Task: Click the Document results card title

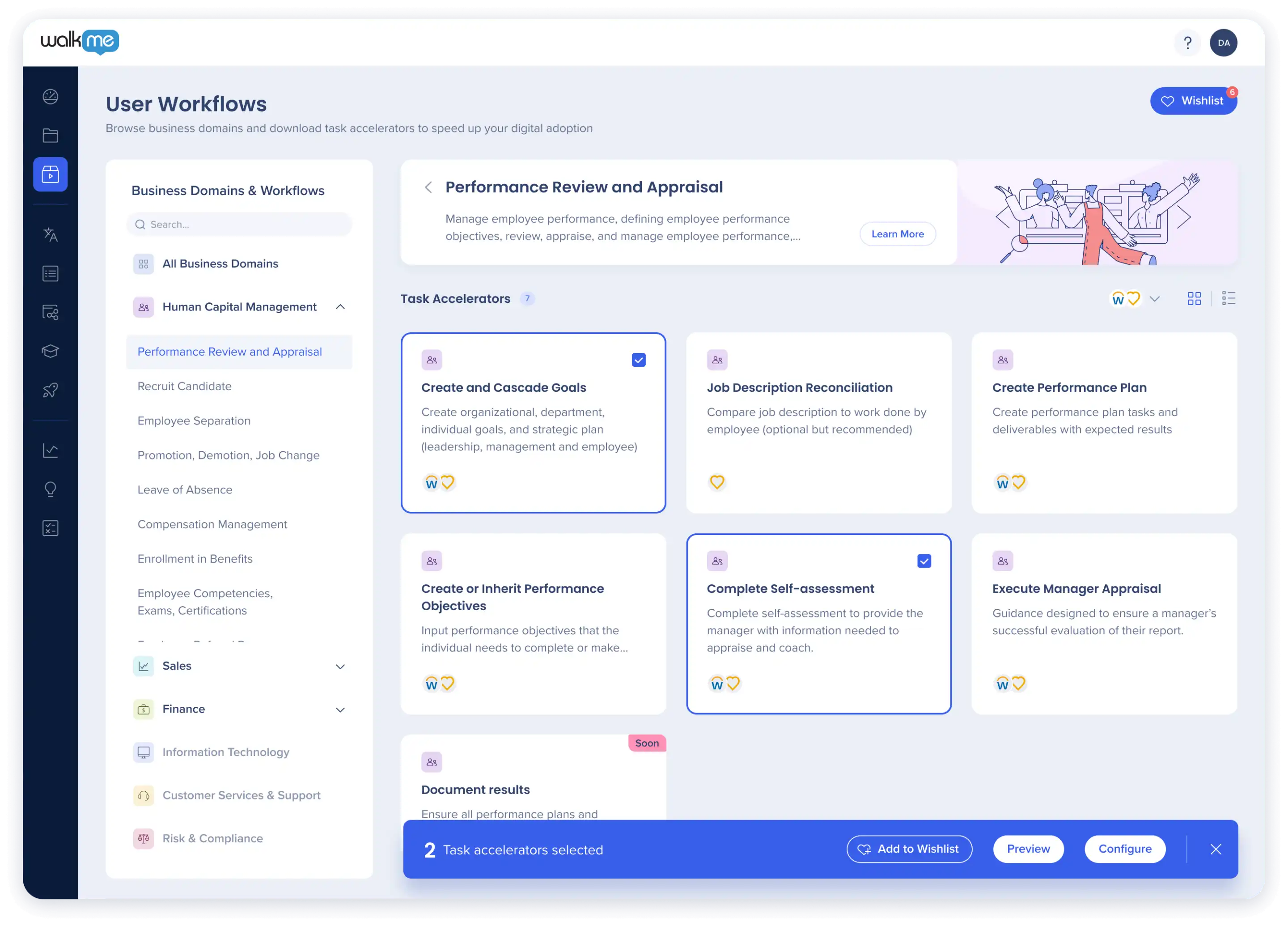Action: point(475,790)
